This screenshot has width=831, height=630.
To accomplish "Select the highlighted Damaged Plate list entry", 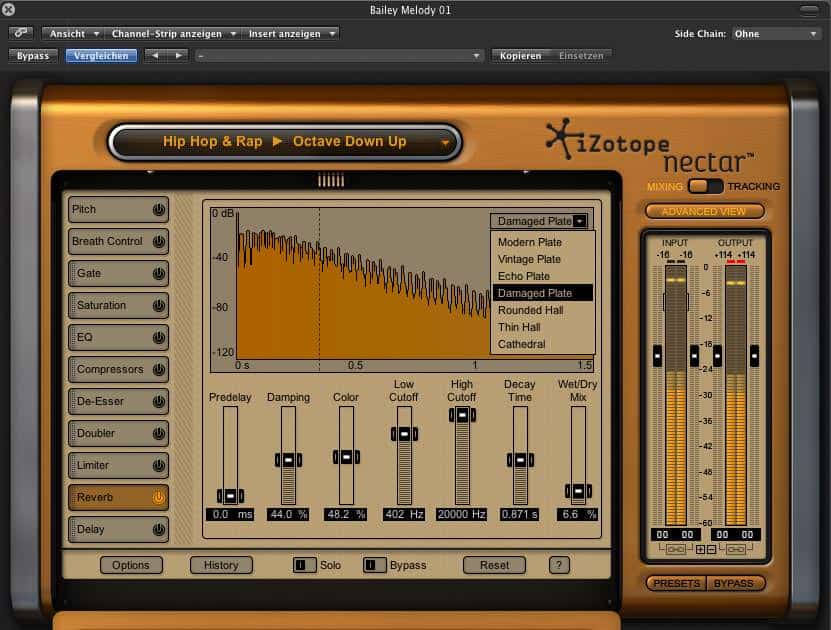I will pyautogui.click(x=543, y=293).
